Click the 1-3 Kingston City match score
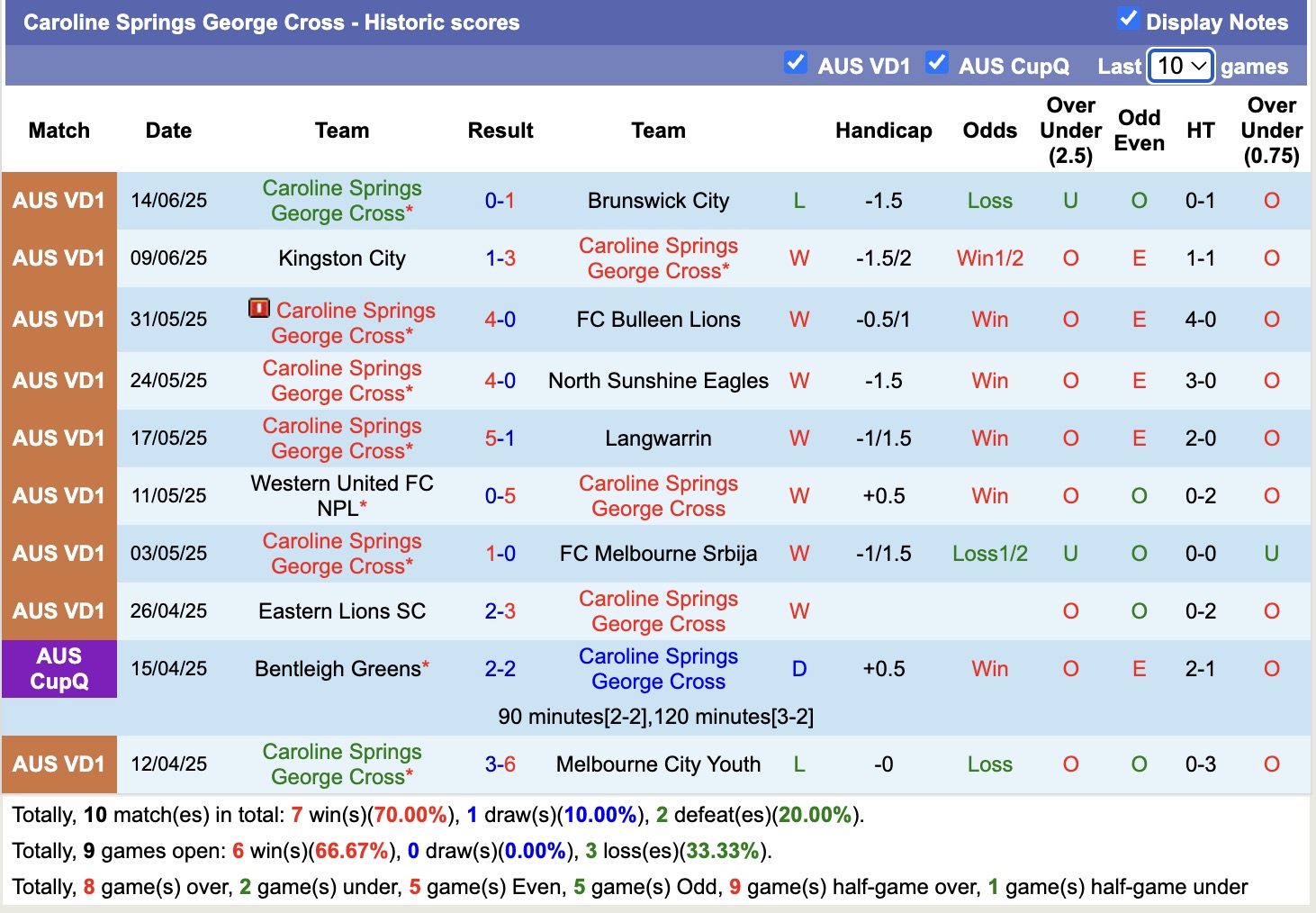Image resolution: width=1316 pixels, height=913 pixels. [x=500, y=258]
